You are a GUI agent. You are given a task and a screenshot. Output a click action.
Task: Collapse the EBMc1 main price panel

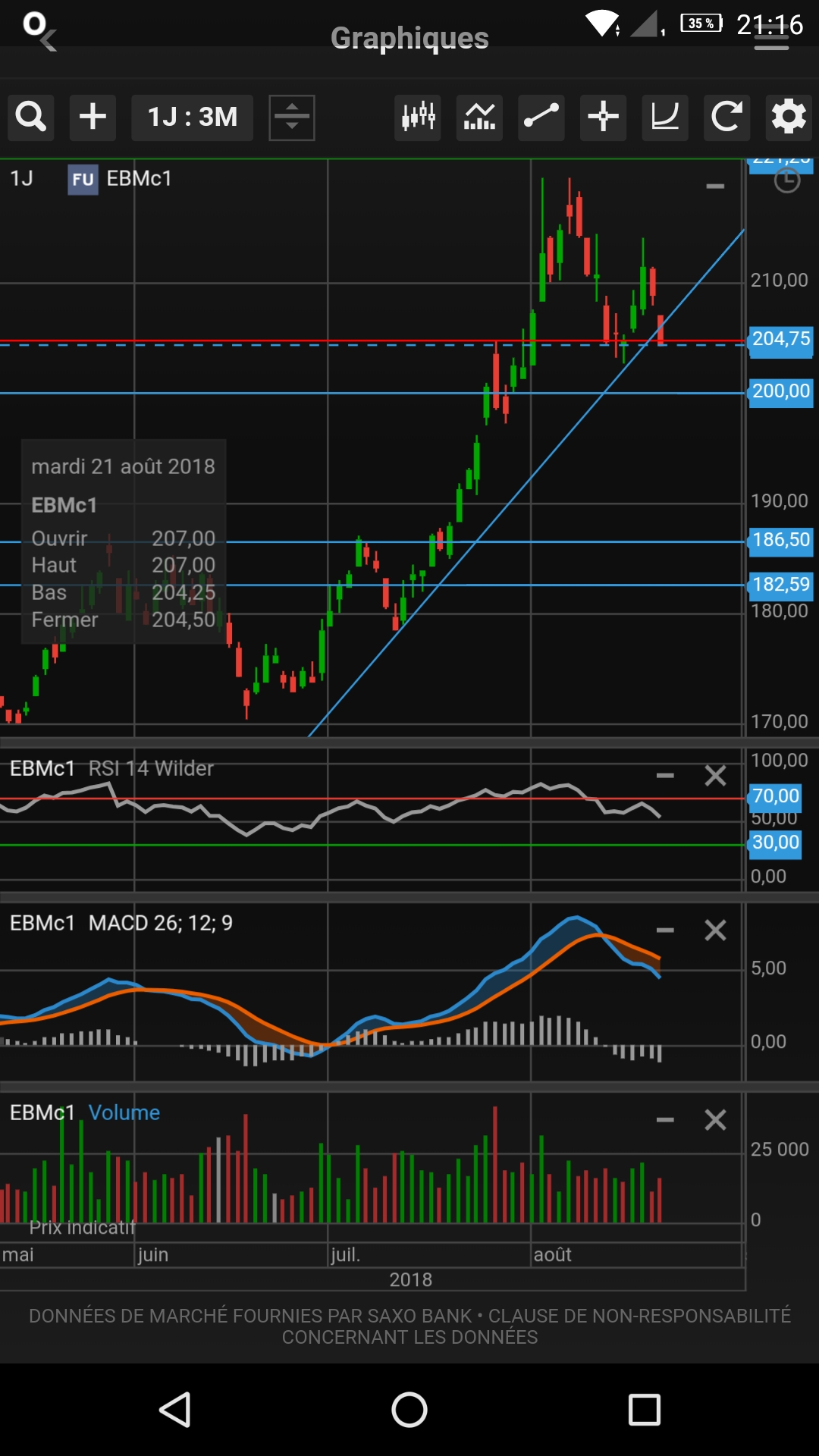715,187
